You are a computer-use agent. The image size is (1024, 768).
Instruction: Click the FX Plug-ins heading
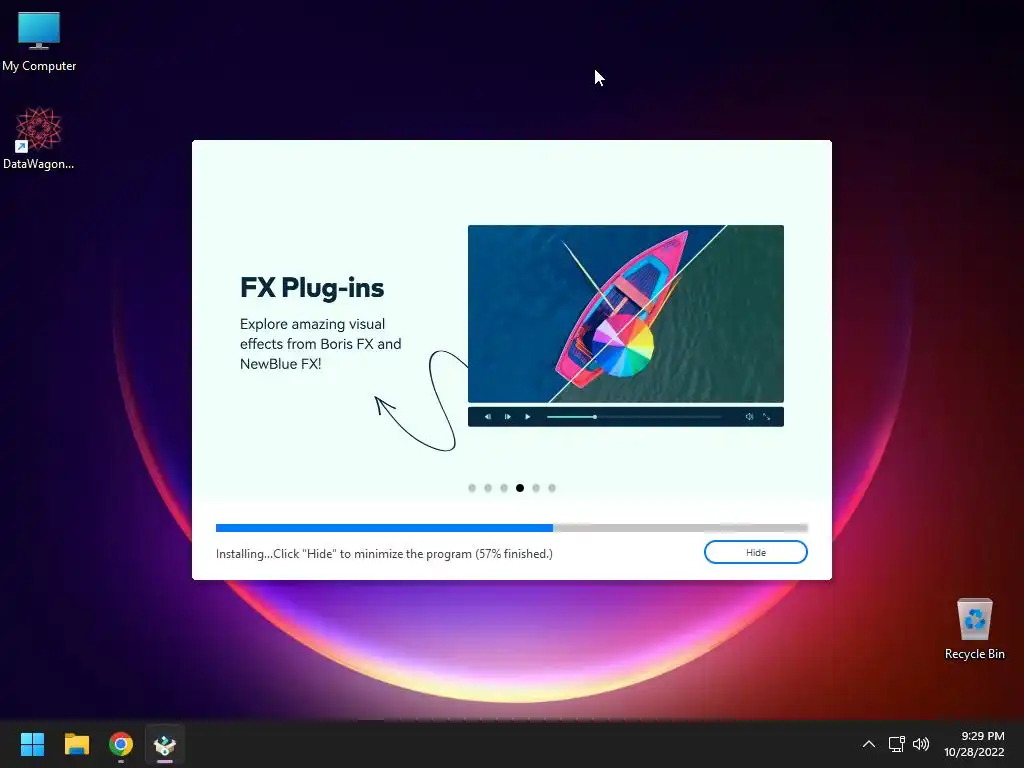click(312, 288)
